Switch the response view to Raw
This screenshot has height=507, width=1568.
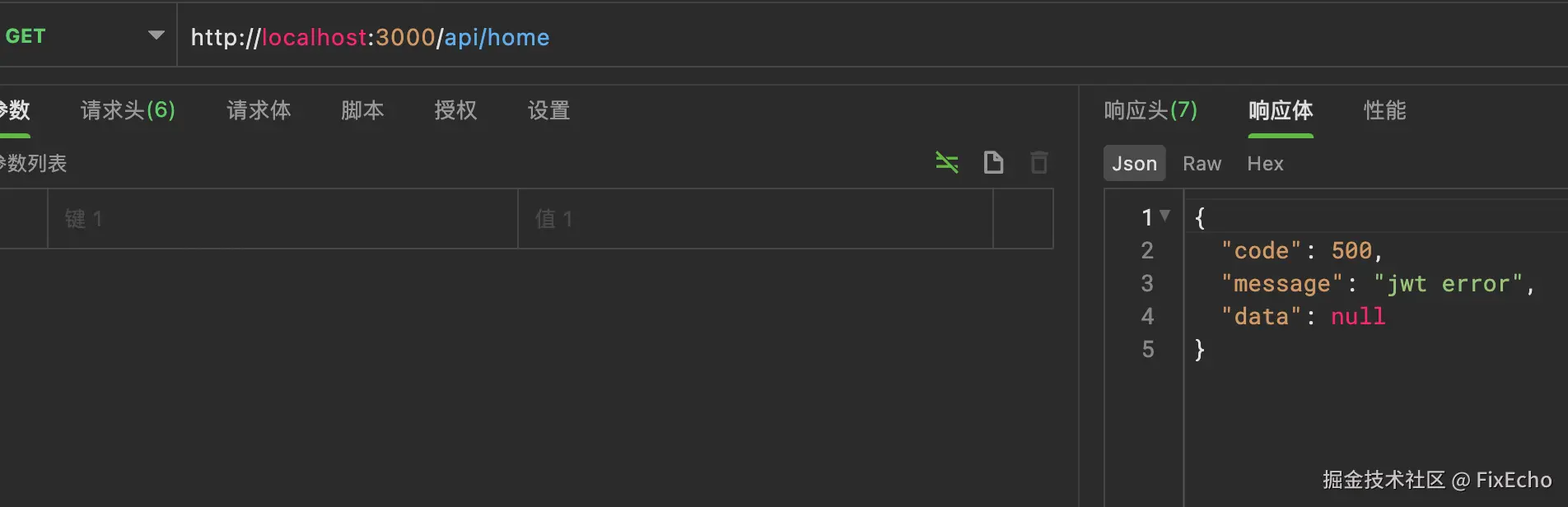(x=1202, y=164)
